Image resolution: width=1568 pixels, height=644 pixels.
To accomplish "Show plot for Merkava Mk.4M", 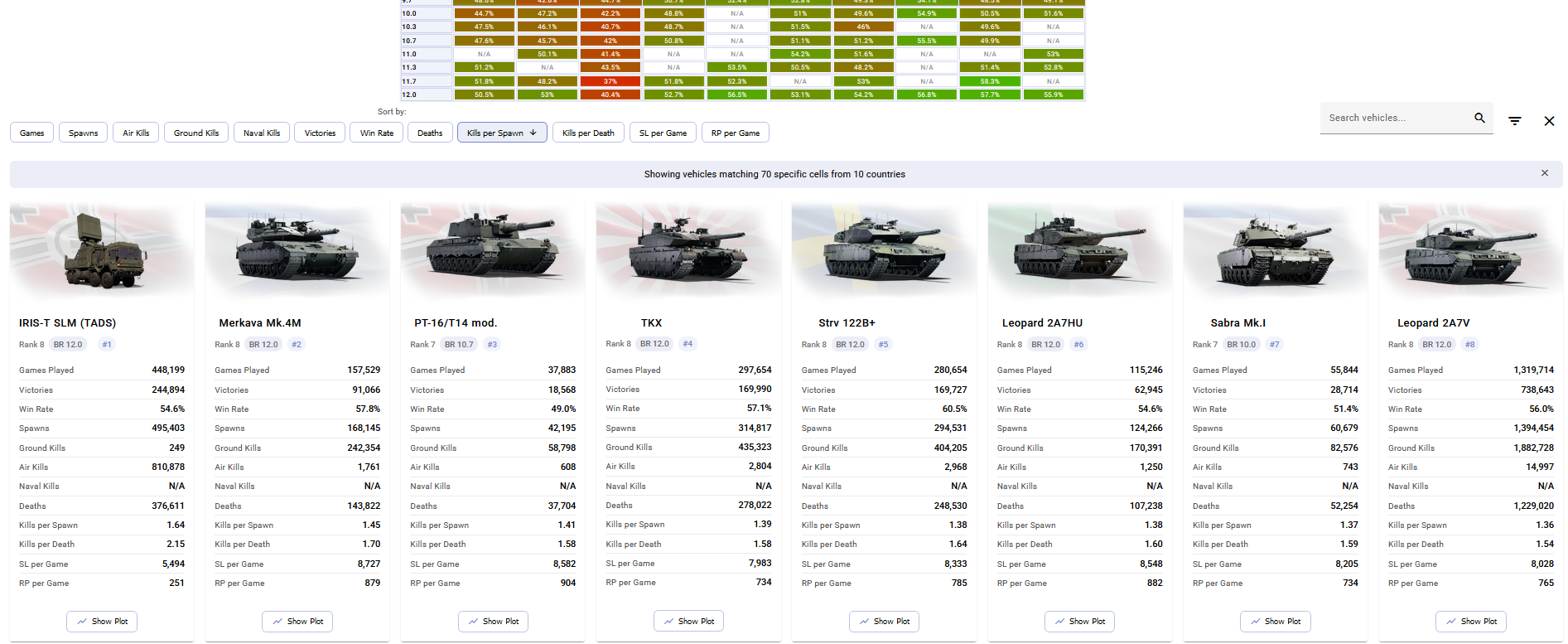I will click(x=297, y=622).
